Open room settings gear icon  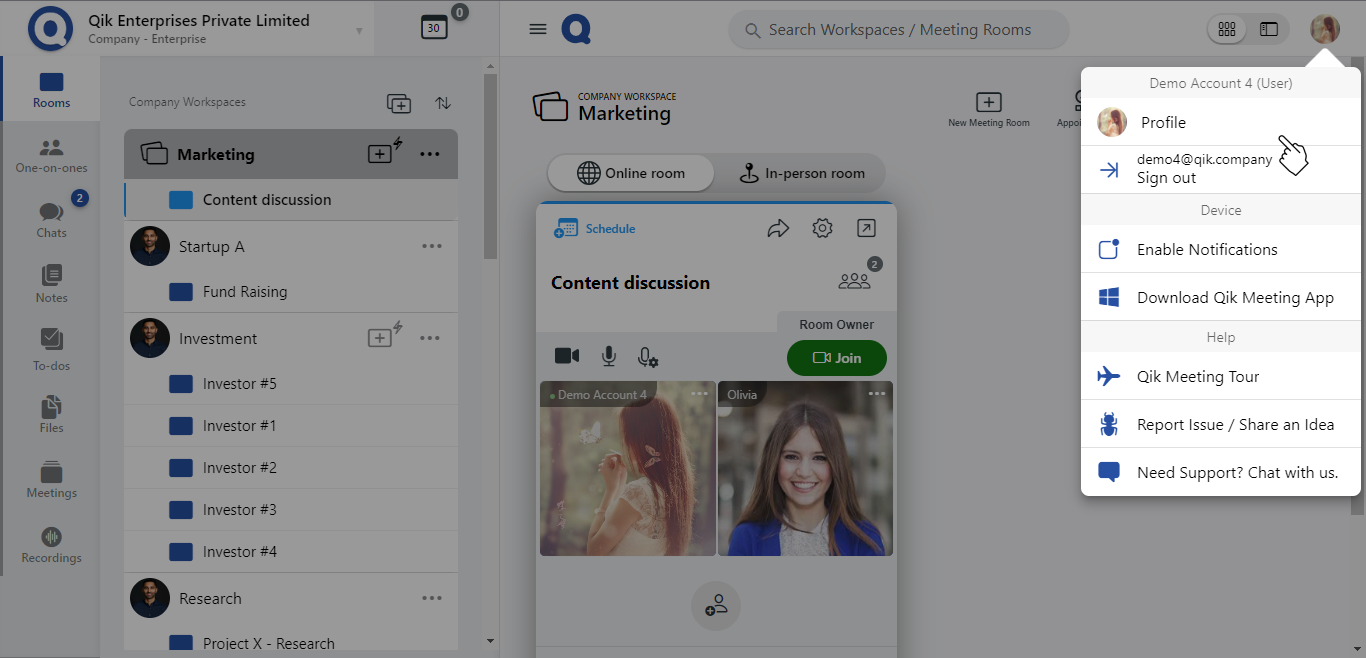tap(822, 228)
